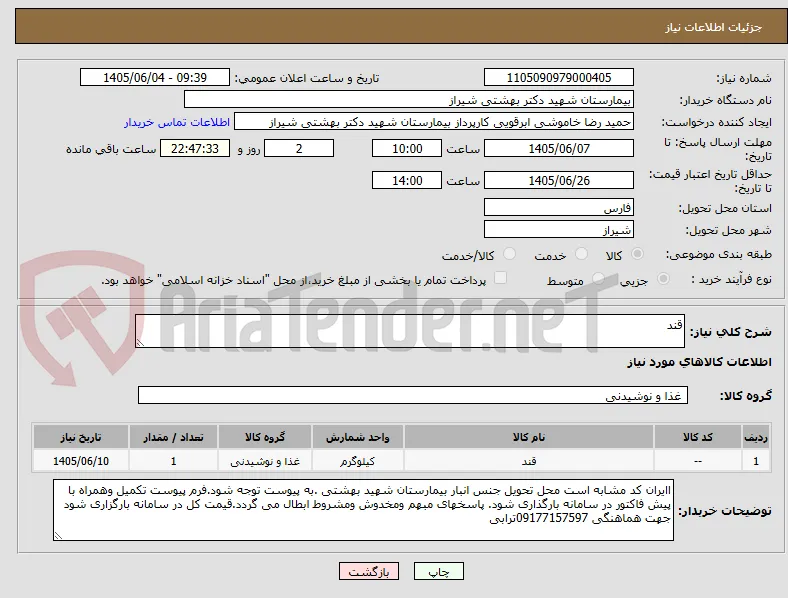Click the گروه کالا field غذا و نوشیدنی
Screen dimensions: 788x598
click(413, 395)
